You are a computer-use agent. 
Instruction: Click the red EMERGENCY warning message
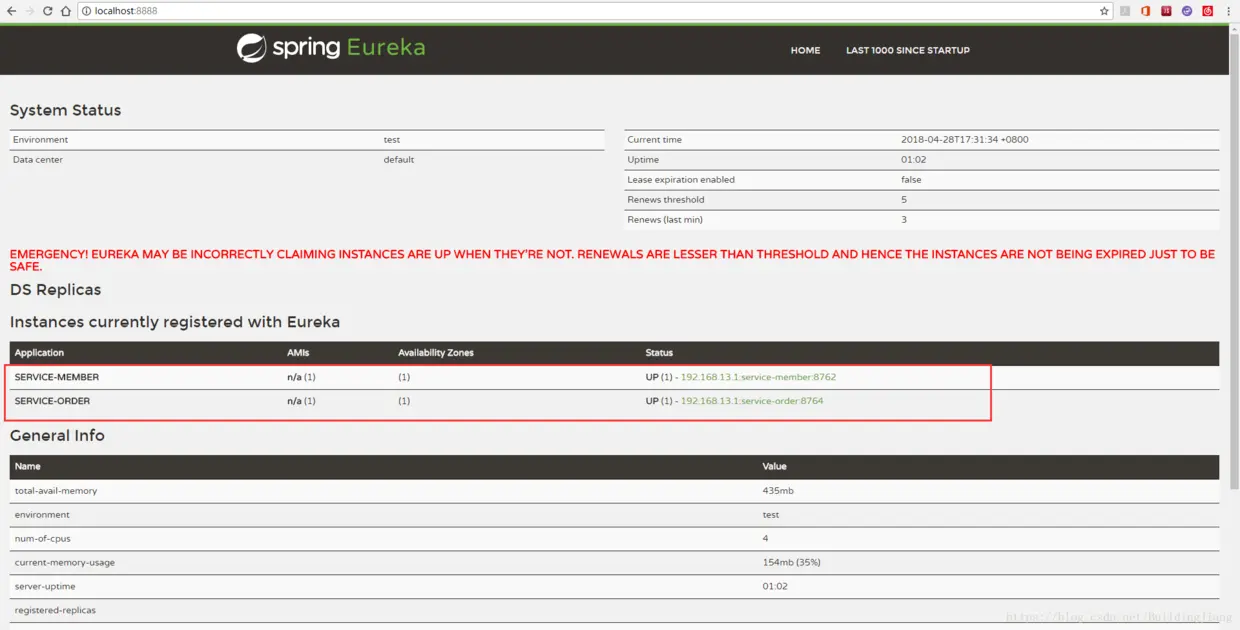tap(612, 260)
